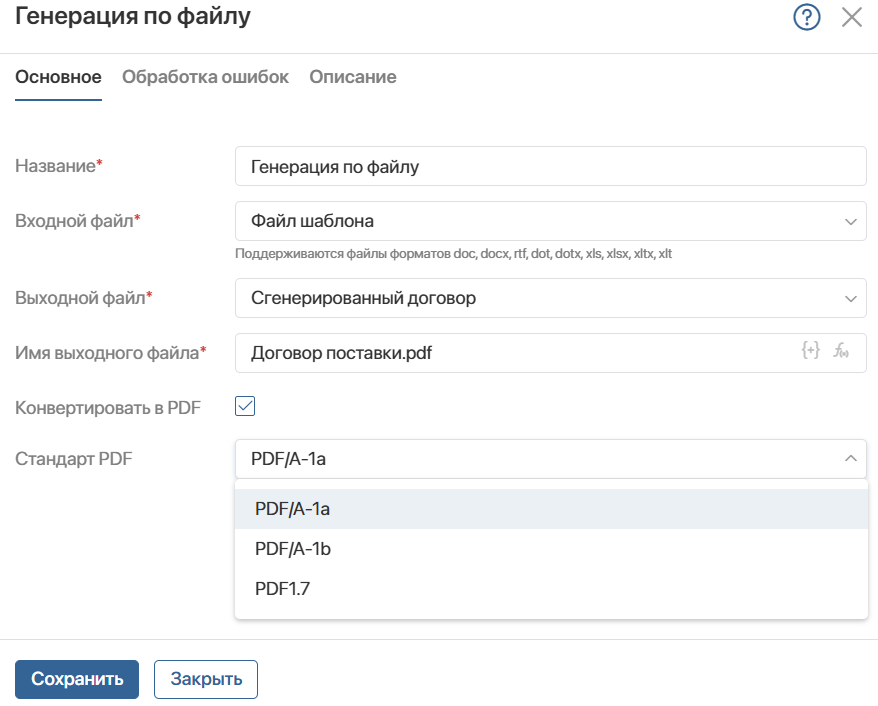Click the Стандарт PDF label
Screen dimensions: 878x706
pos(73,459)
